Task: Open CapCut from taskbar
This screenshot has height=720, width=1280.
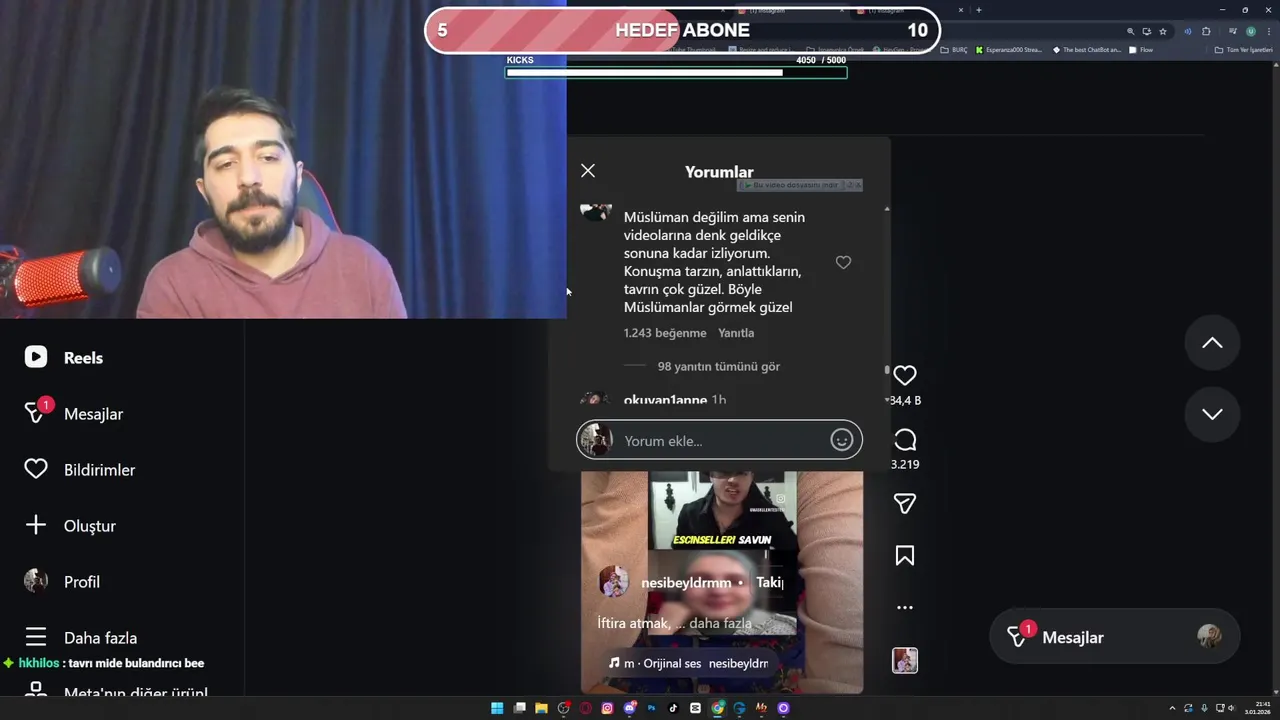Action: coord(695,708)
